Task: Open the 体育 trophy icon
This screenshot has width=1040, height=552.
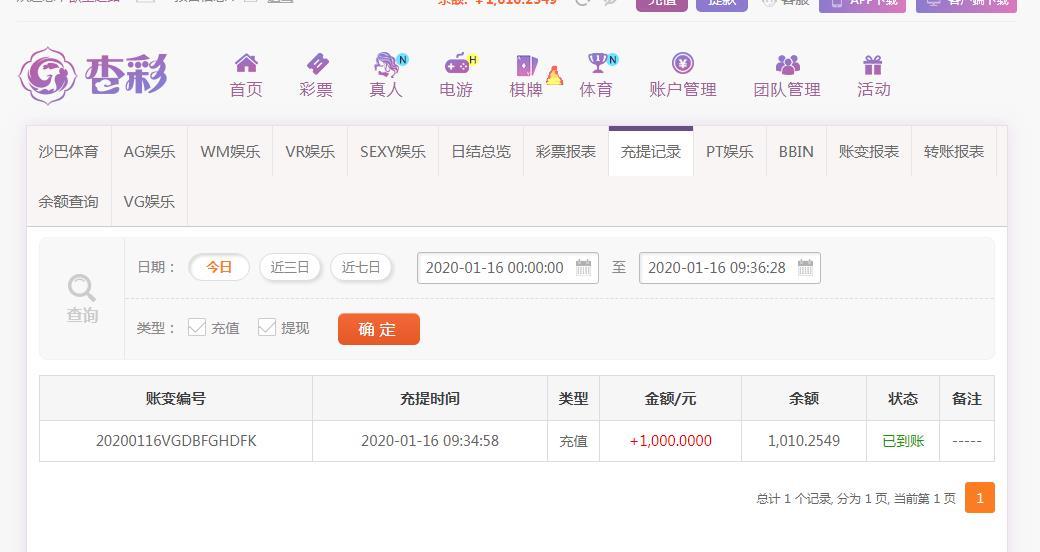Action: click(x=598, y=63)
